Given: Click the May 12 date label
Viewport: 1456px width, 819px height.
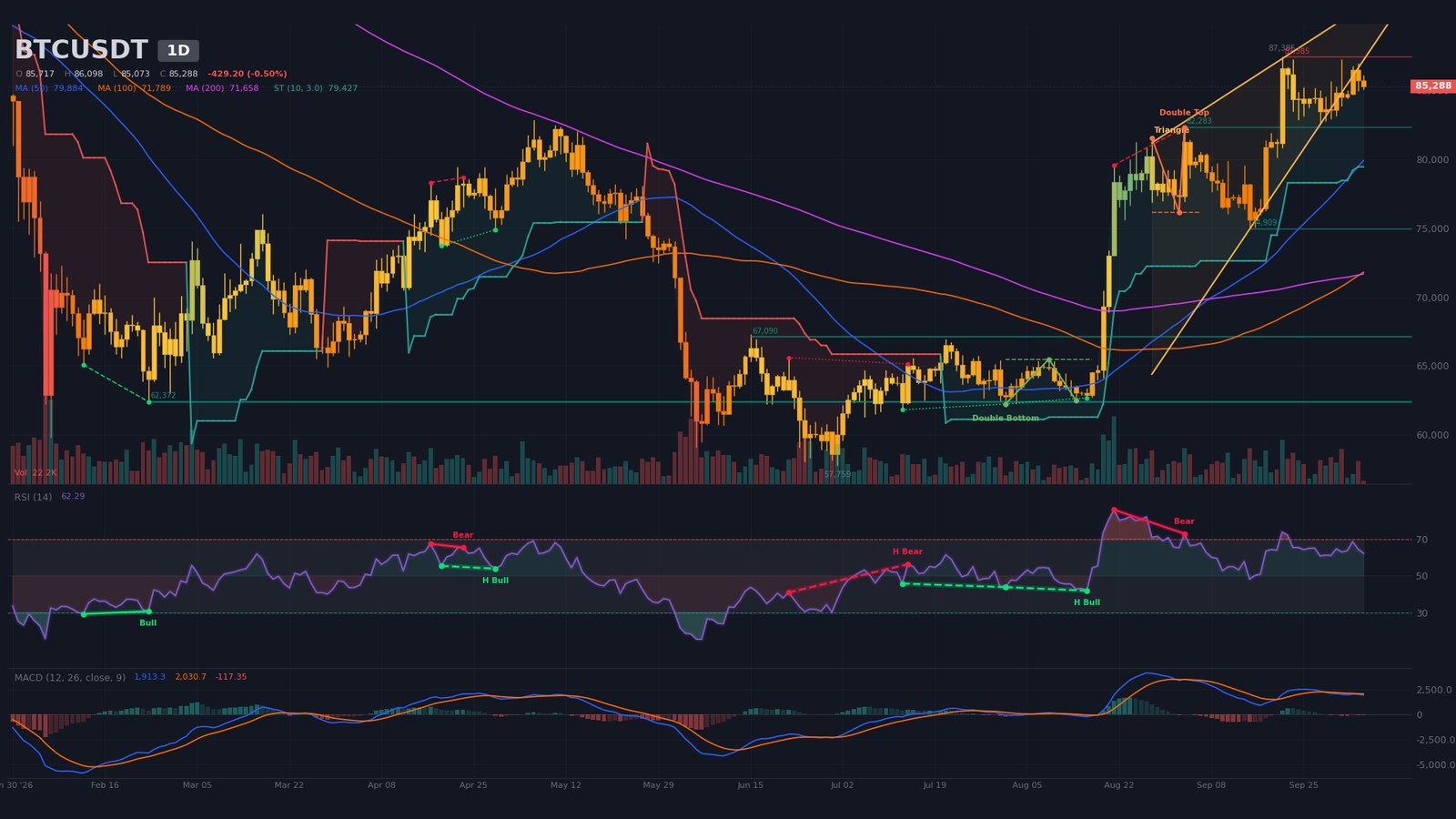Looking at the screenshot, I should [565, 784].
